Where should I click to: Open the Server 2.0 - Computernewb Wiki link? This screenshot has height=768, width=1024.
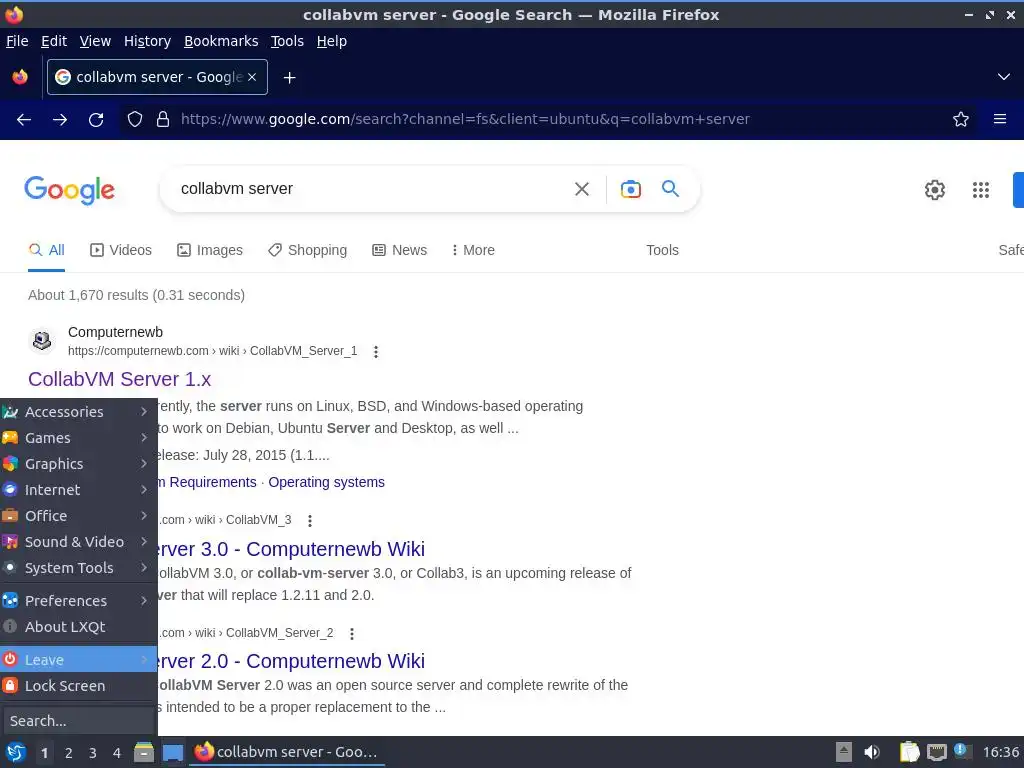[x=291, y=662]
